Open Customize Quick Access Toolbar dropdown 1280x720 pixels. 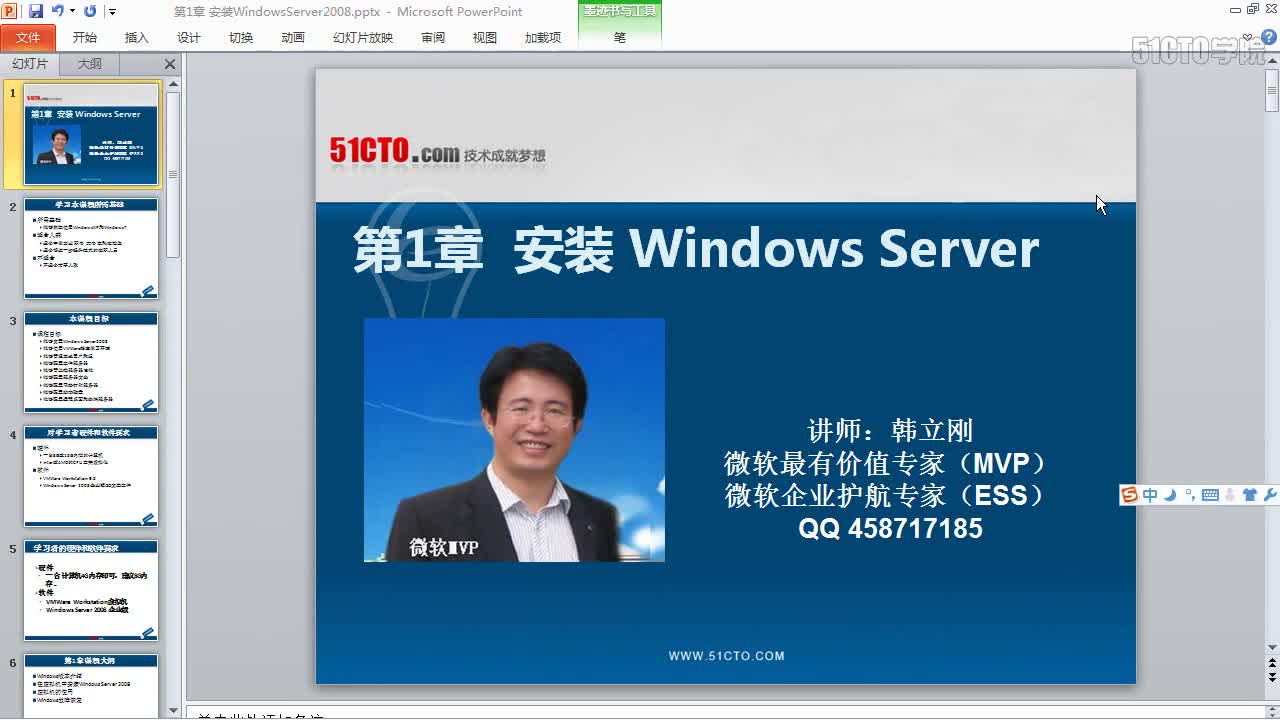112,12
